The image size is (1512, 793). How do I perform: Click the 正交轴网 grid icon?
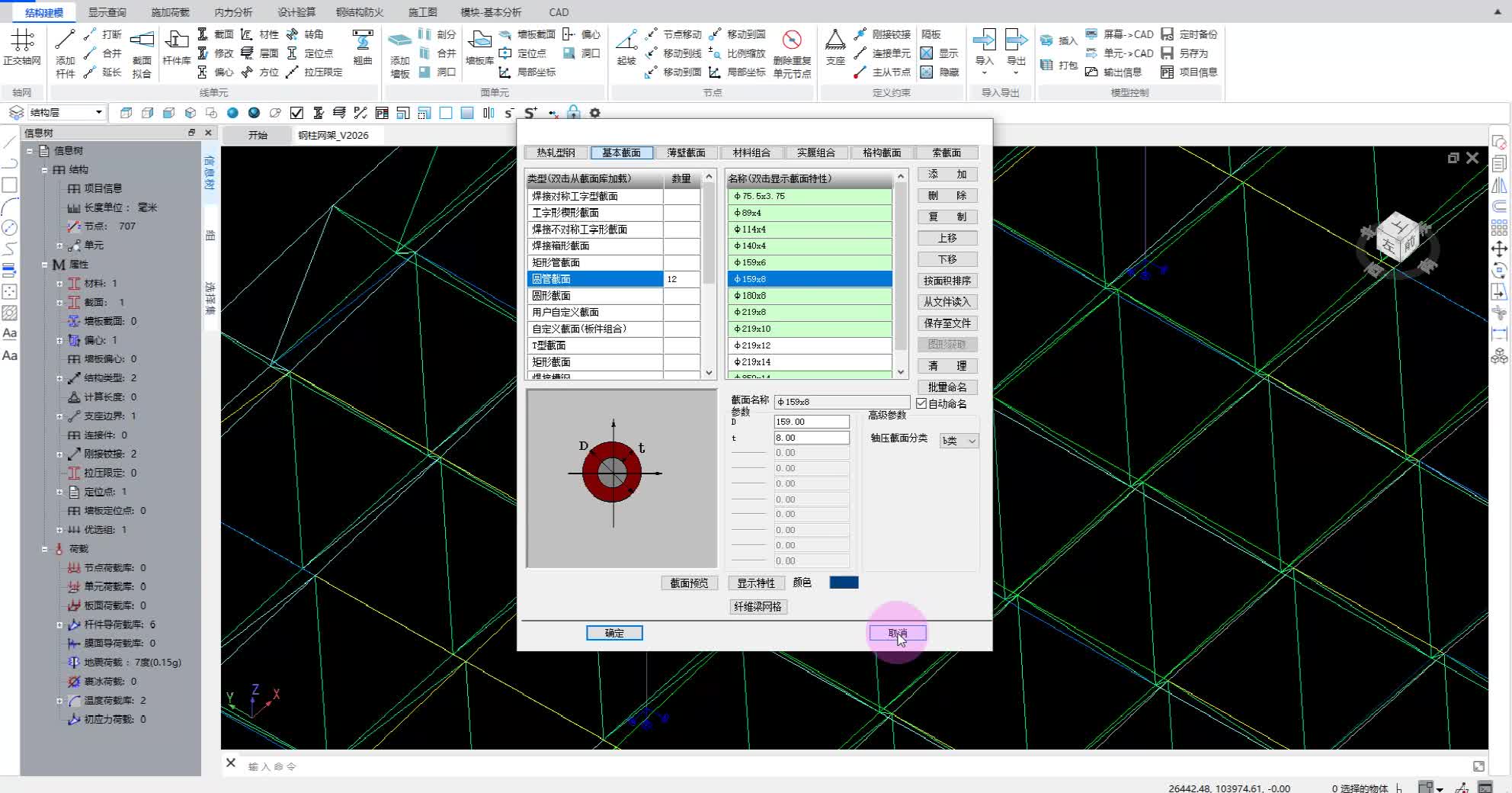coord(21,40)
